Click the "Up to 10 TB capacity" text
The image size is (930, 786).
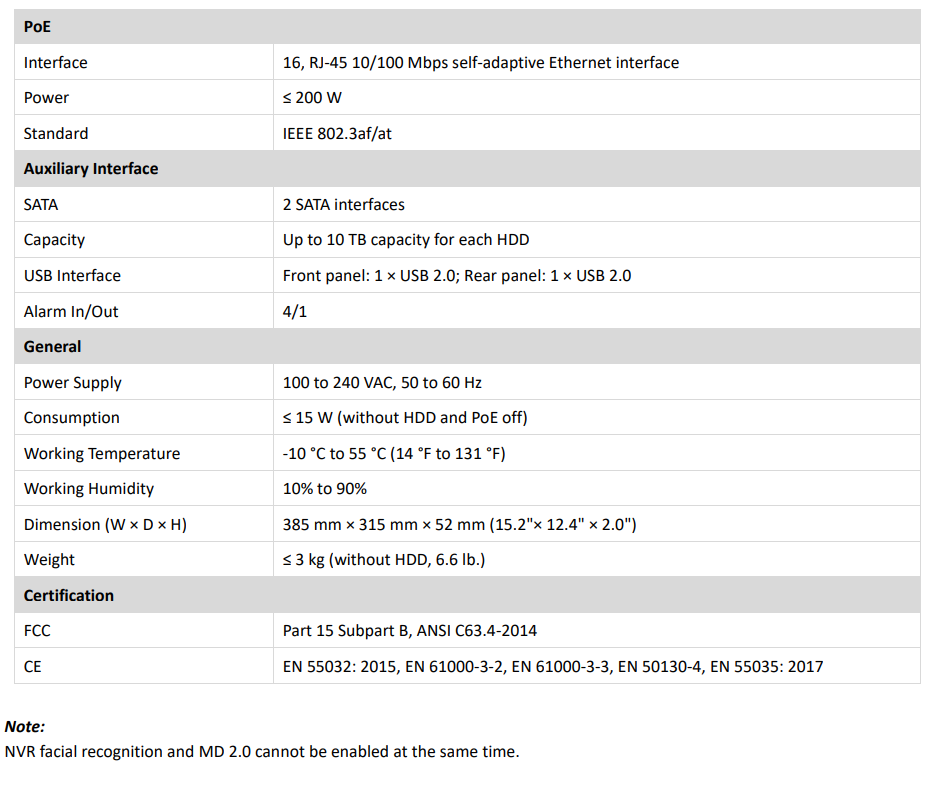(406, 240)
